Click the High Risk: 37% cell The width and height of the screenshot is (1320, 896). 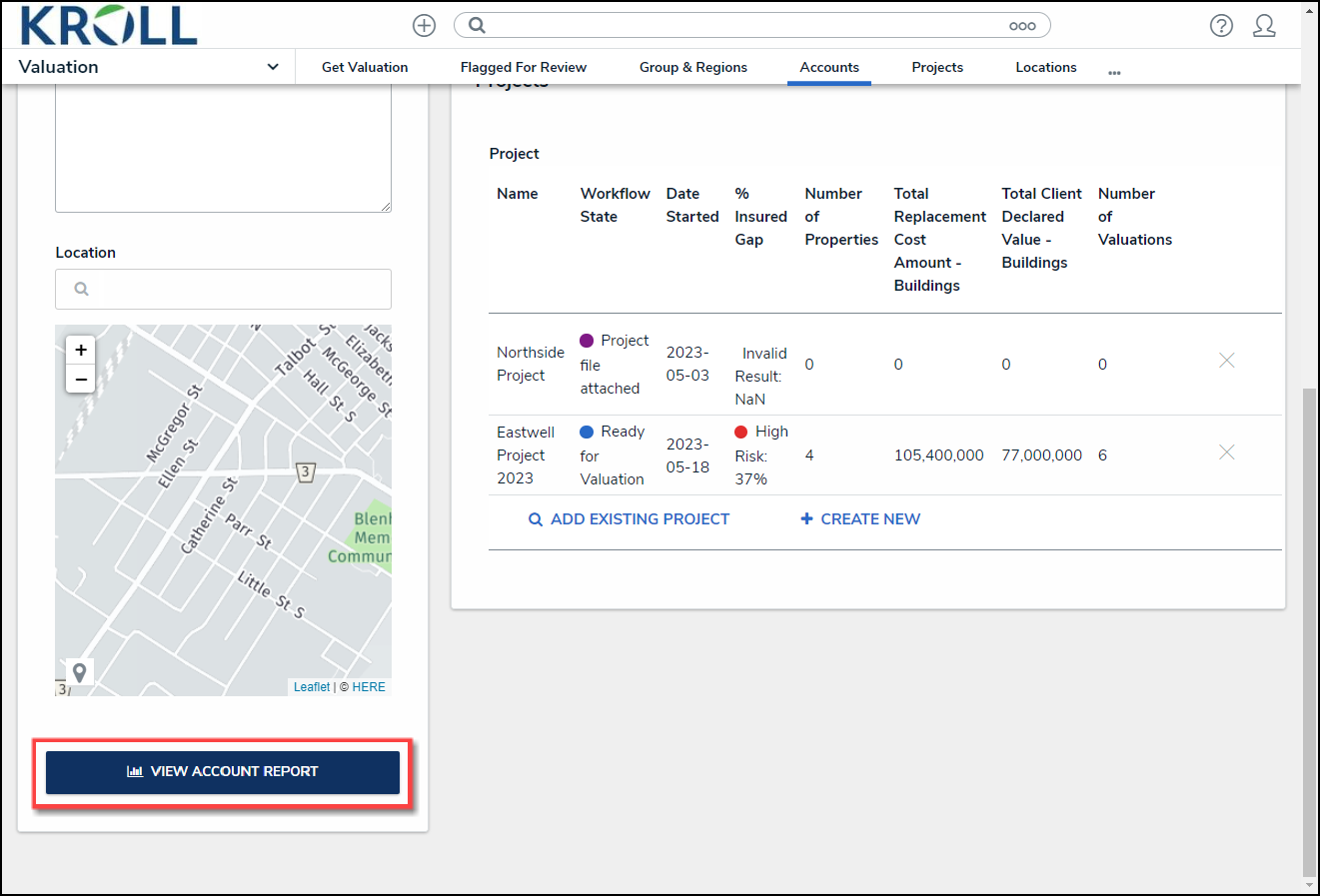pyautogui.click(x=761, y=455)
